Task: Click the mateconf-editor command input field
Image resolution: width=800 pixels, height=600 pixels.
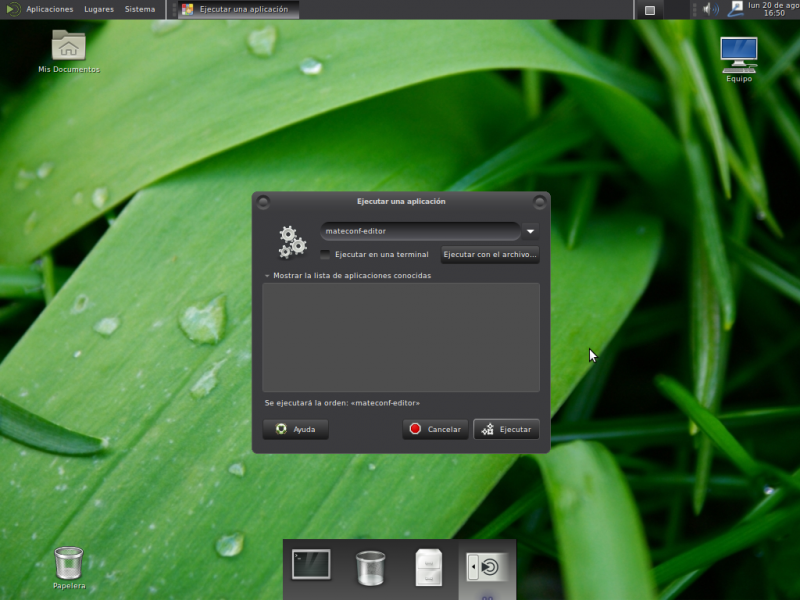Action: pos(420,231)
